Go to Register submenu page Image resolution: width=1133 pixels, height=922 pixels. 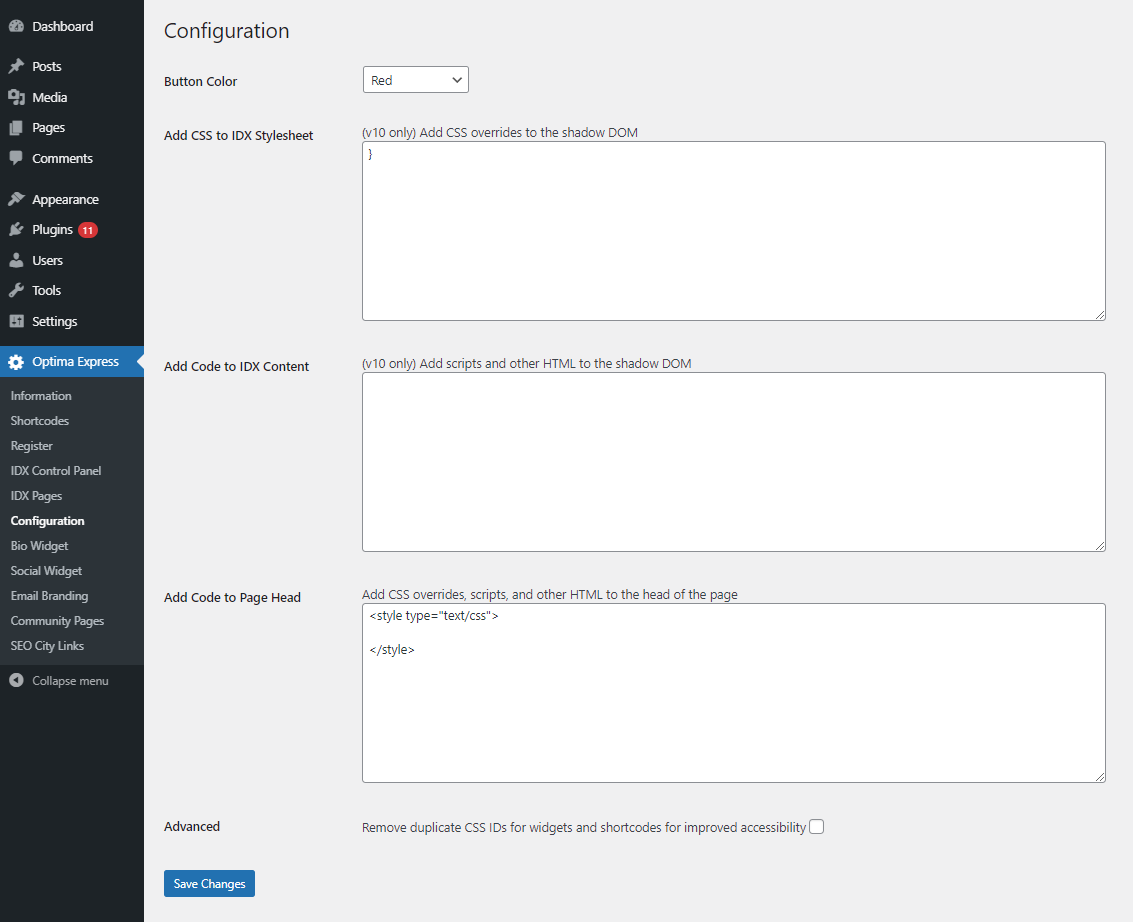[x=32, y=446]
